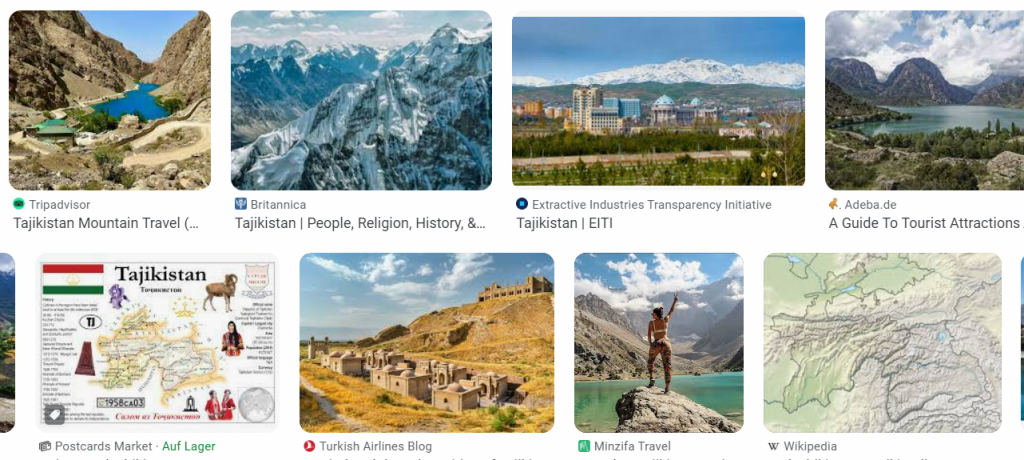Open the Dushanbe city skyline image
This screenshot has width=1024, height=460.
point(658,101)
